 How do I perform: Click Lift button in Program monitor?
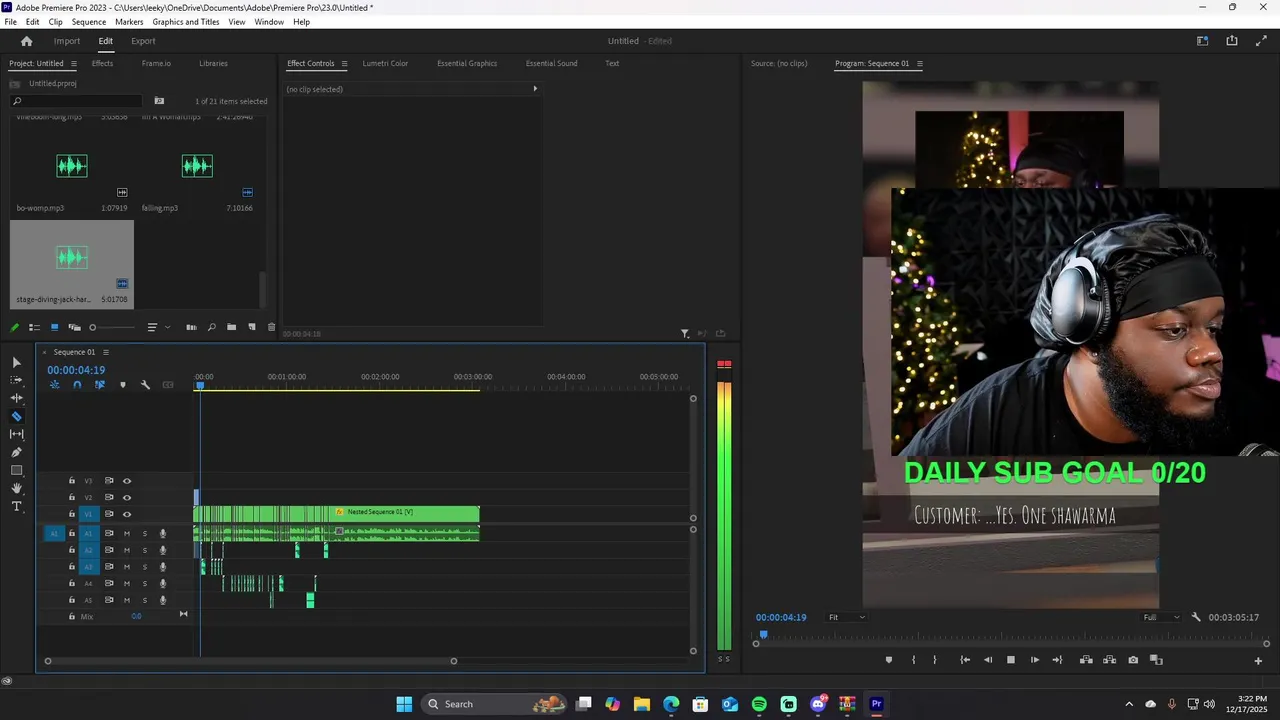click(1086, 660)
